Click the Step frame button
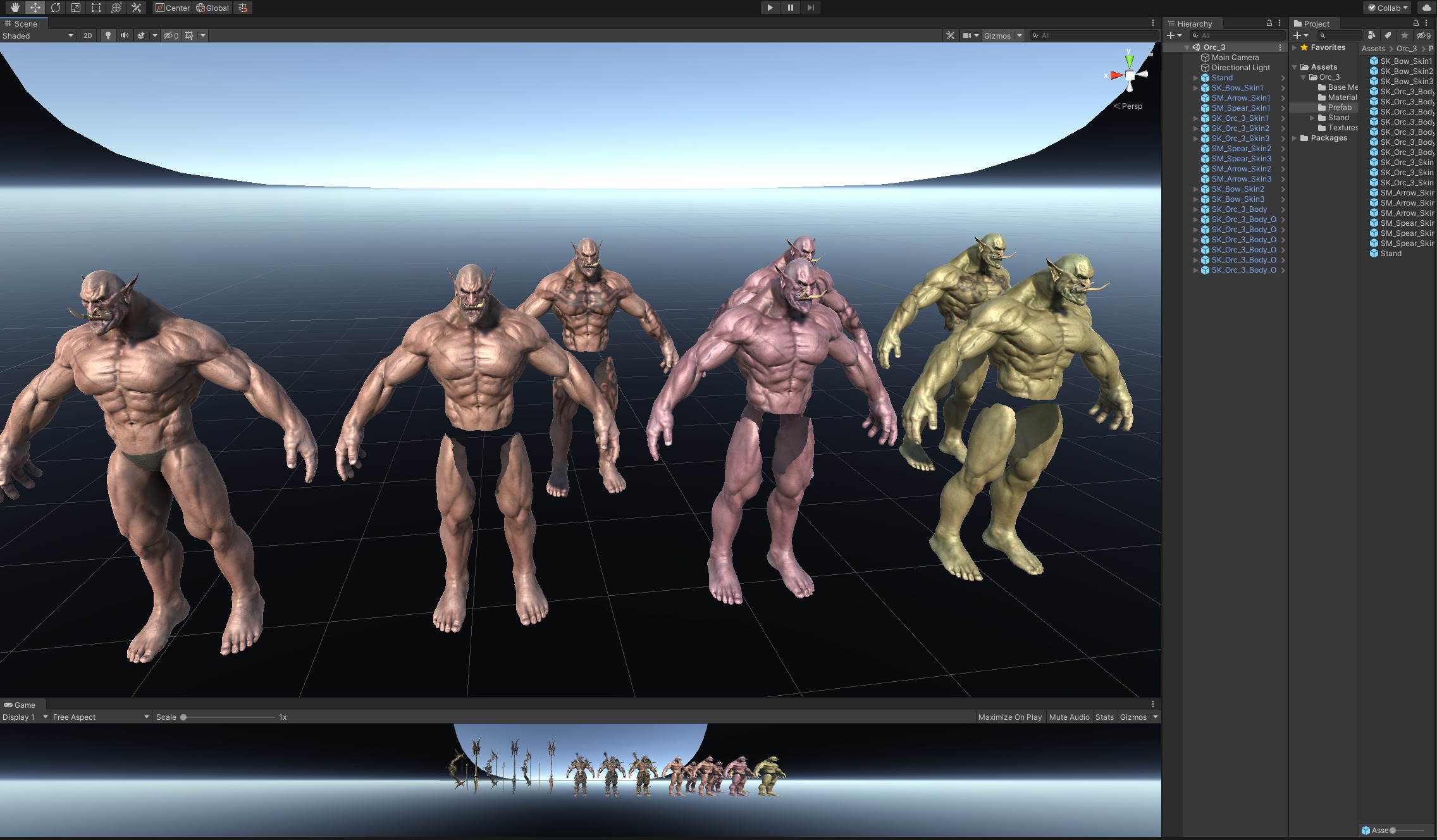Screen dimensions: 1437x840 [811, 8]
